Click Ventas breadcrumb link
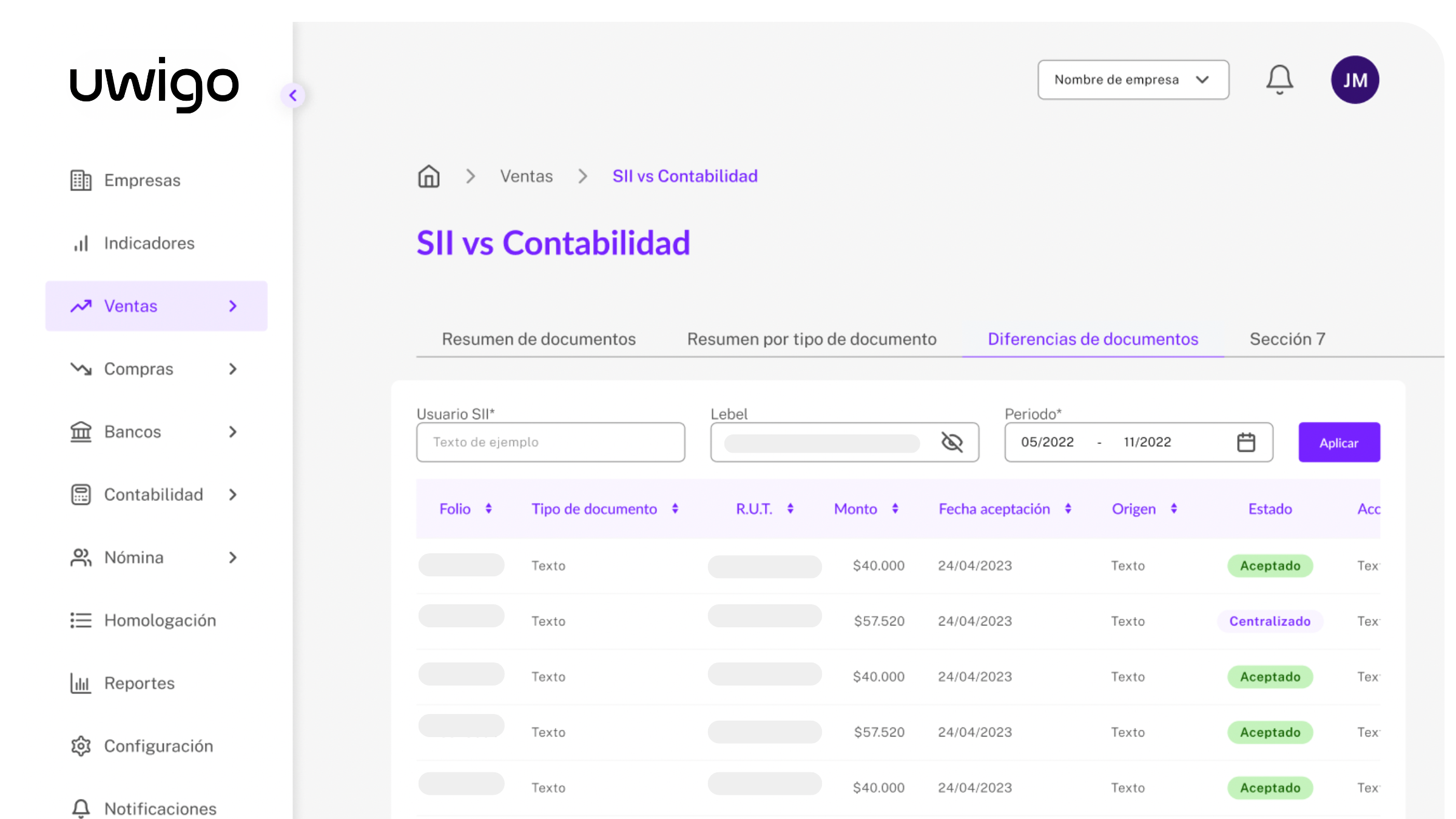The height and width of the screenshot is (819, 1456). (526, 177)
